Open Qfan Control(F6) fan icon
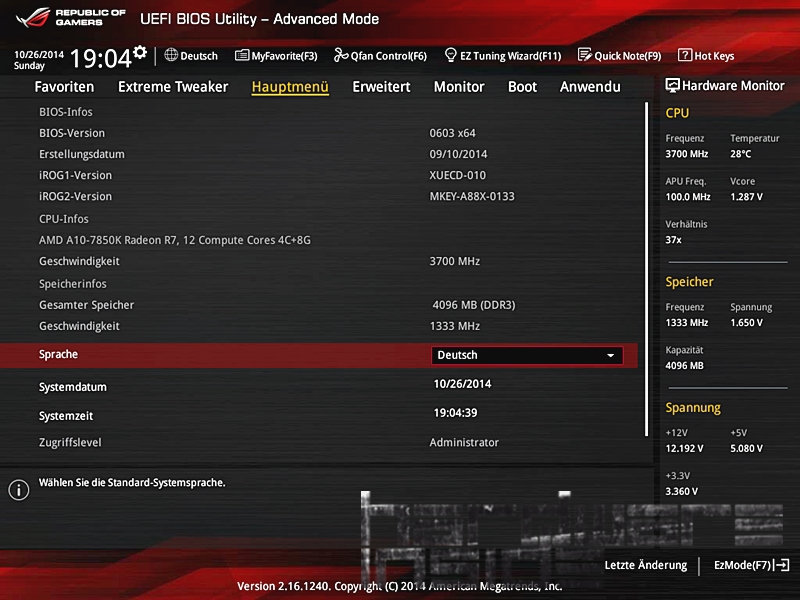800x600 pixels. [x=341, y=56]
